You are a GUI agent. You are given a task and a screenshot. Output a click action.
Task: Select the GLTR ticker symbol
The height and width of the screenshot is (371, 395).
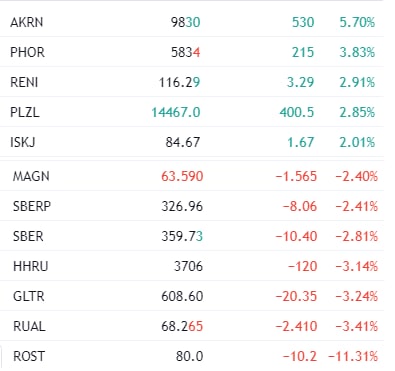(29, 296)
